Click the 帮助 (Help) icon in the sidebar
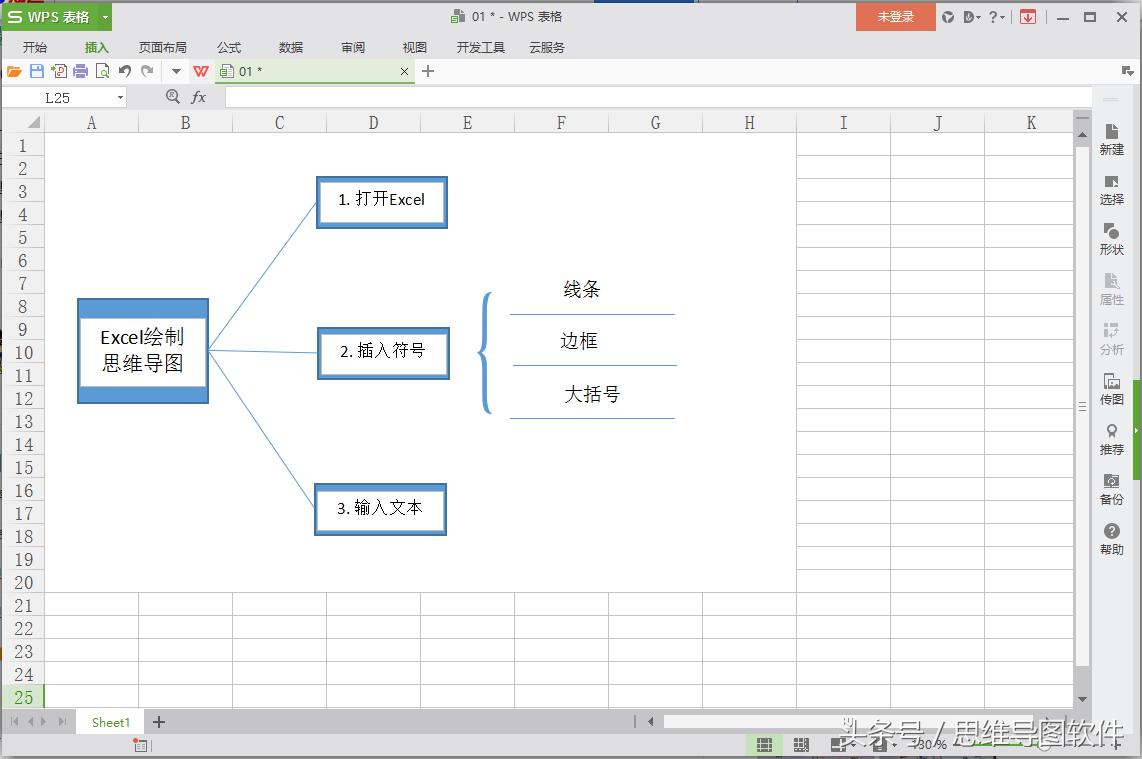The image size is (1142, 759). (x=1111, y=536)
